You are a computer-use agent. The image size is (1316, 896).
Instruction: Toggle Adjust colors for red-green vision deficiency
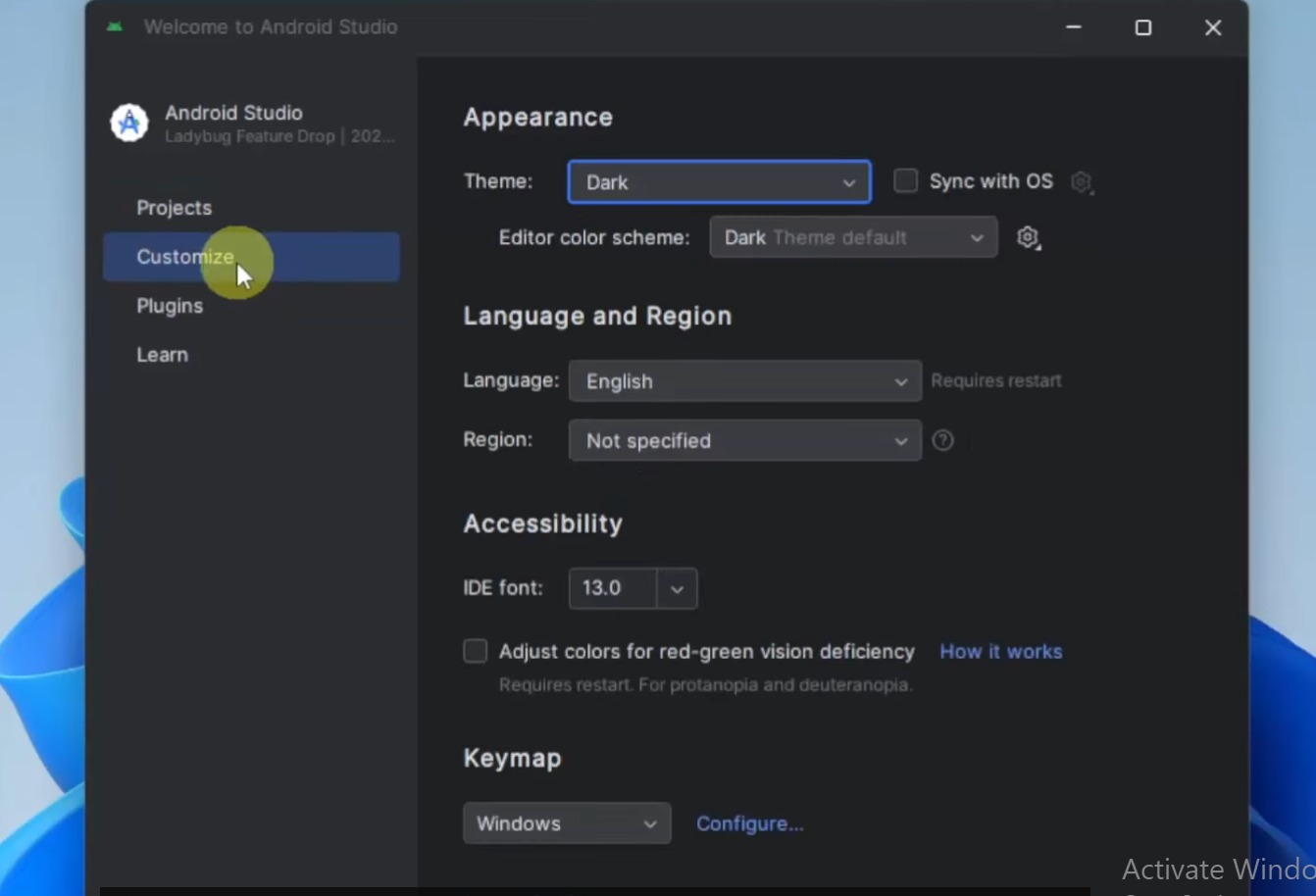click(x=476, y=652)
